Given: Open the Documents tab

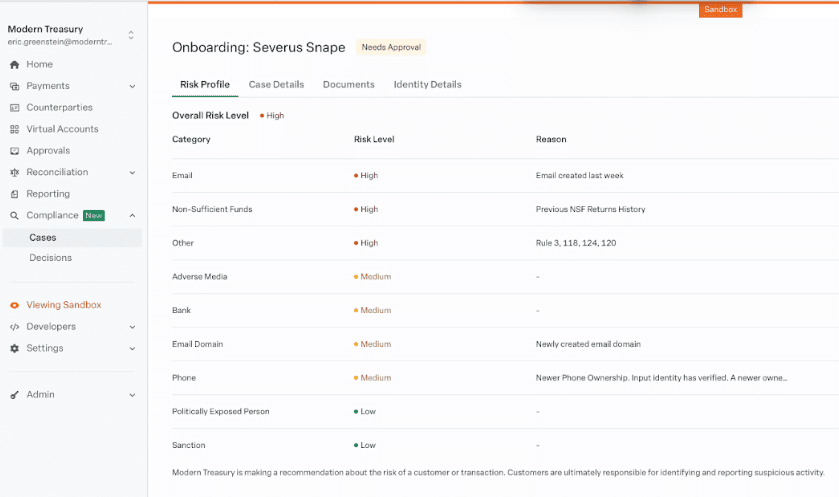Looking at the screenshot, I should [348, 85].
